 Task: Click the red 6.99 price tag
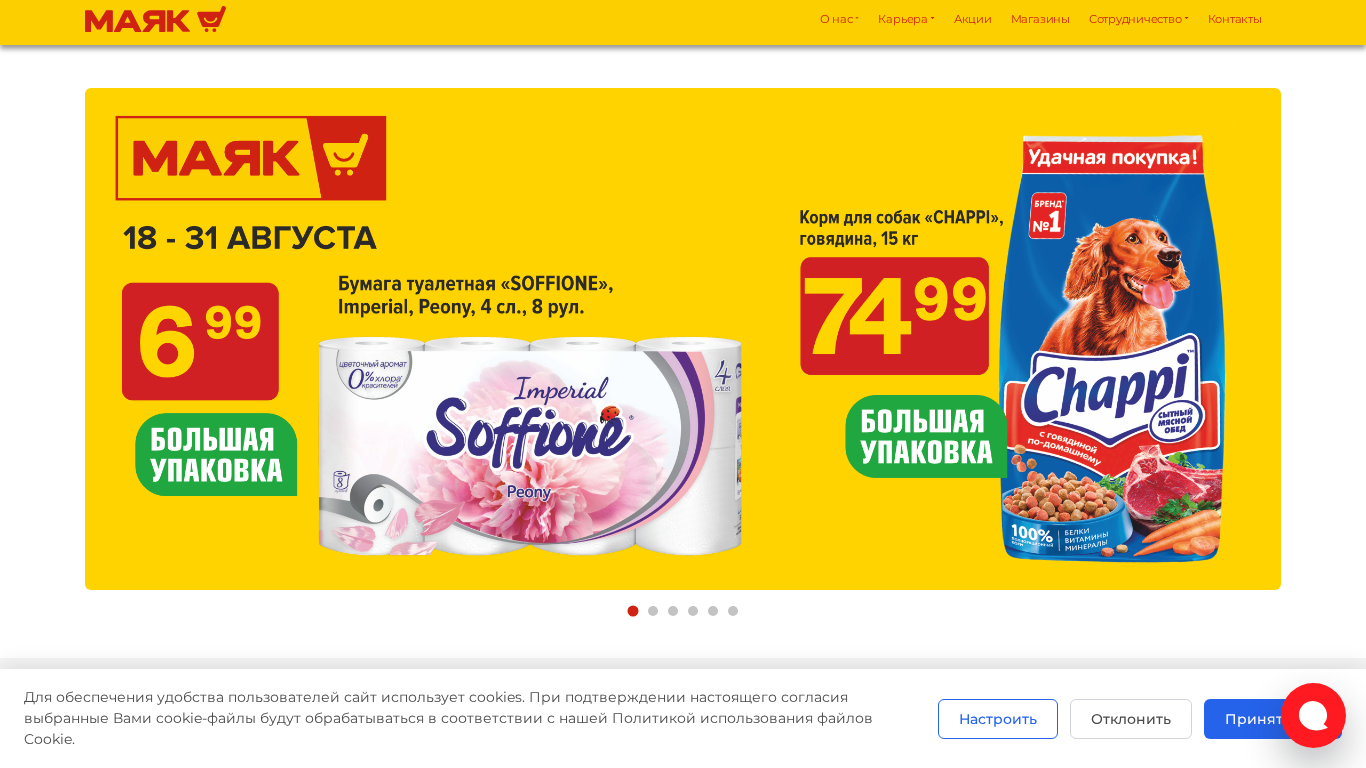pos(200,341)
